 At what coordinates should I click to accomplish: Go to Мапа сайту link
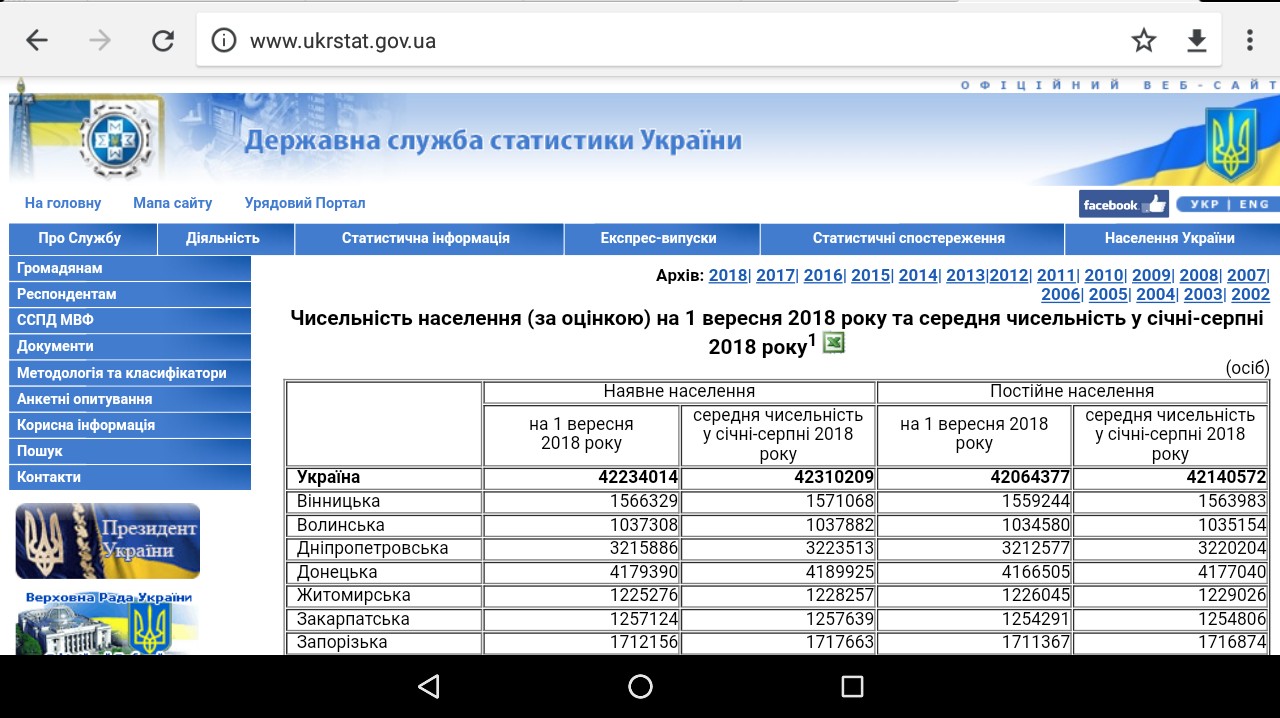click(172, 203)
